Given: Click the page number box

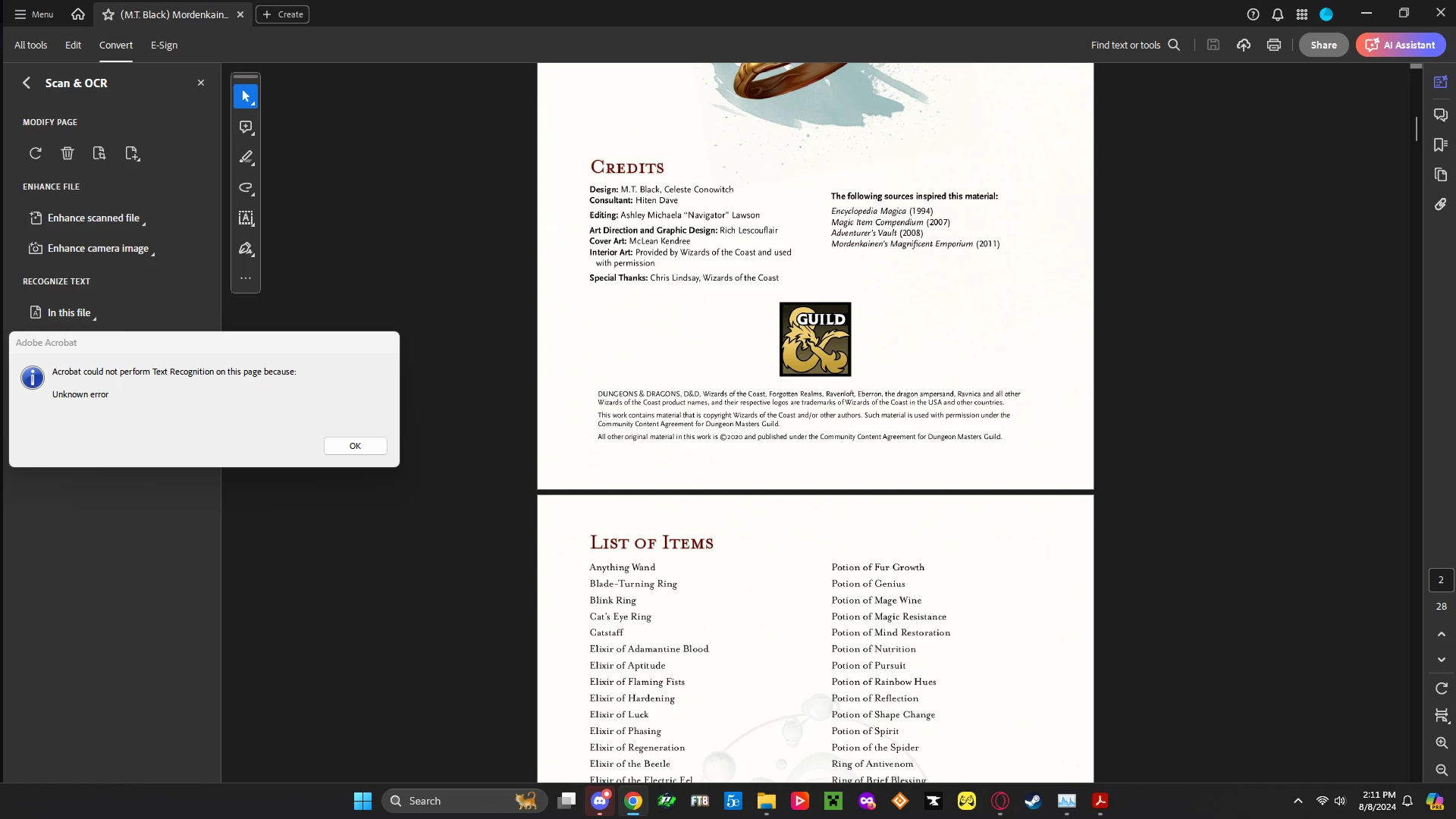Looking at the screenshot, I should [1441, 580].
